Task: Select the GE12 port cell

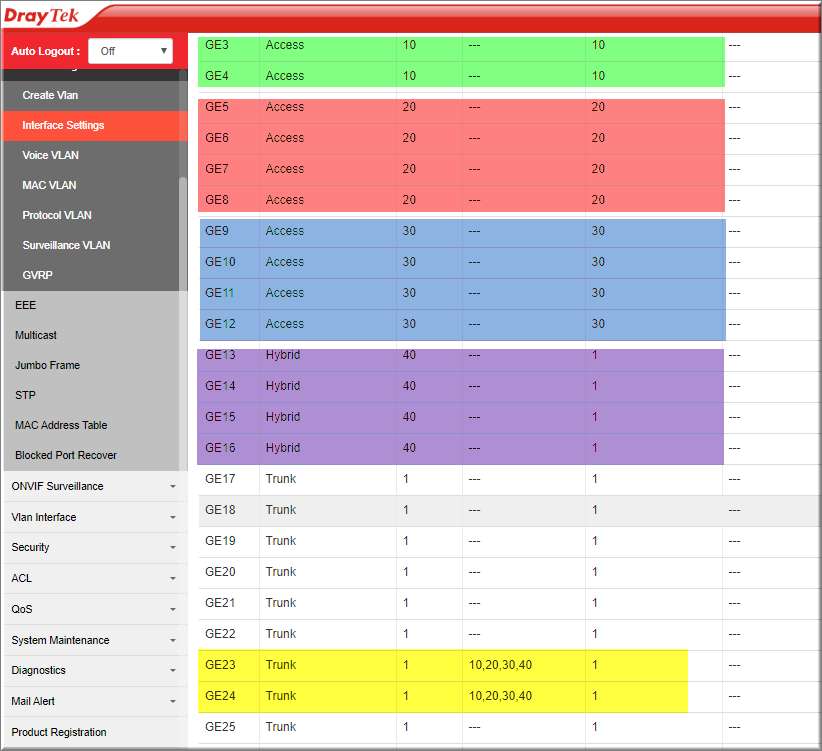Action: click(229, 324)
